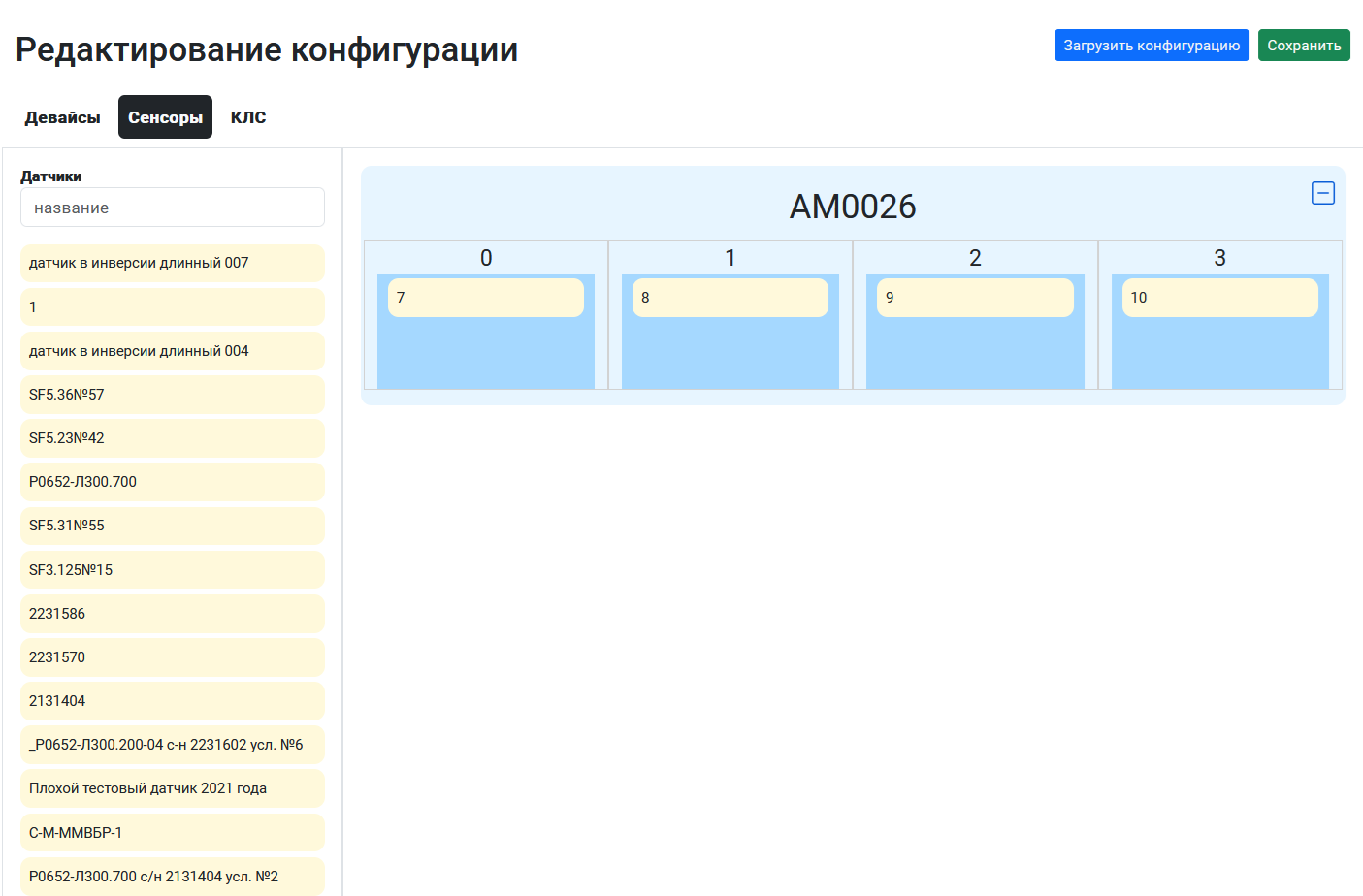Select Р0652-Л300.700 с/н 2131404 усл. №2
Image resolution: width=1363 pixels, height=896 pixels.
click(173, 877)
